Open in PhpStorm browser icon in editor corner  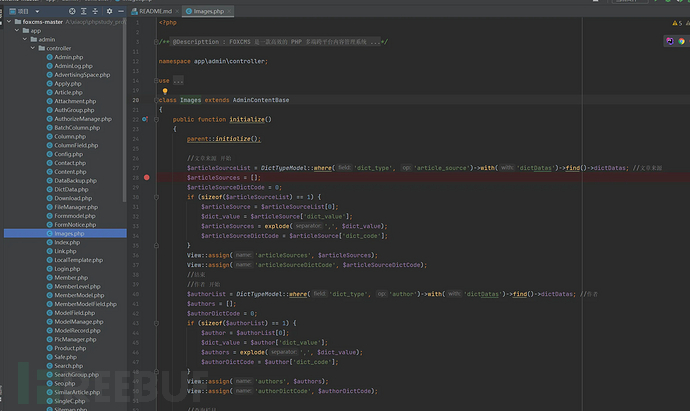tap(669, 42)
